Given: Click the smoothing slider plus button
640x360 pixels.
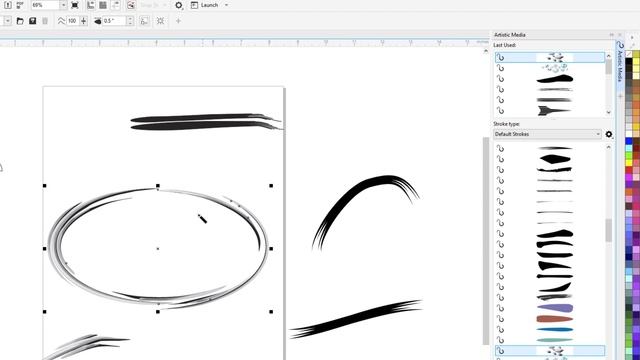Looking at the screenshot, I should (83, 21).
